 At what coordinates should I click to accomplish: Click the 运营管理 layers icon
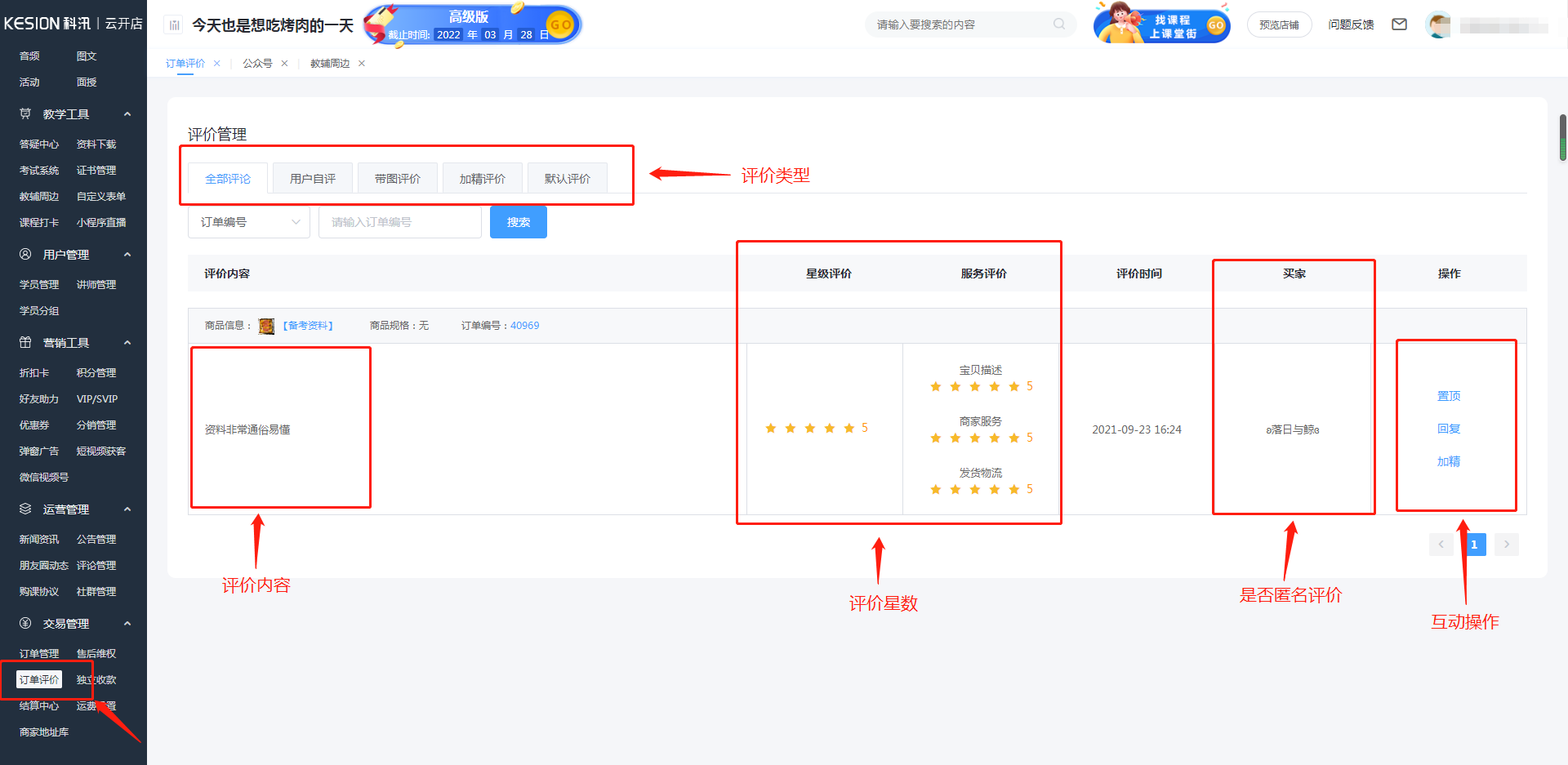25,509
